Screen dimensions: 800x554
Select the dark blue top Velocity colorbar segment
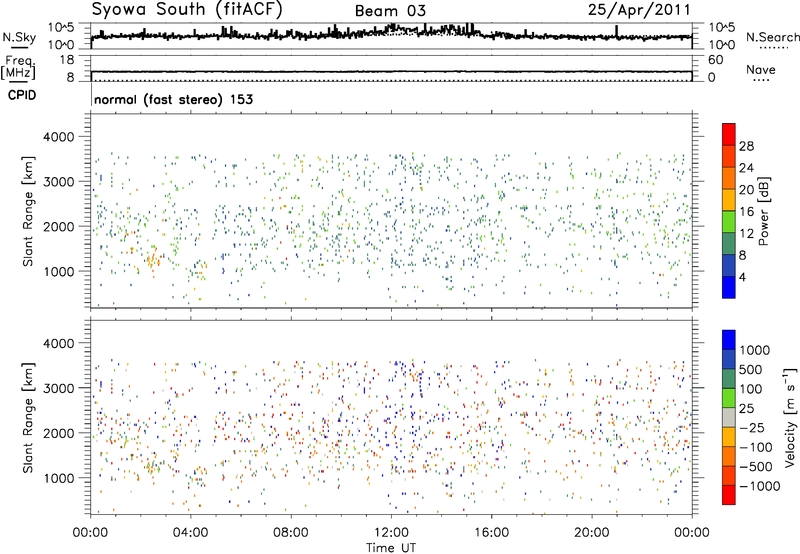(x=729, y=340)
